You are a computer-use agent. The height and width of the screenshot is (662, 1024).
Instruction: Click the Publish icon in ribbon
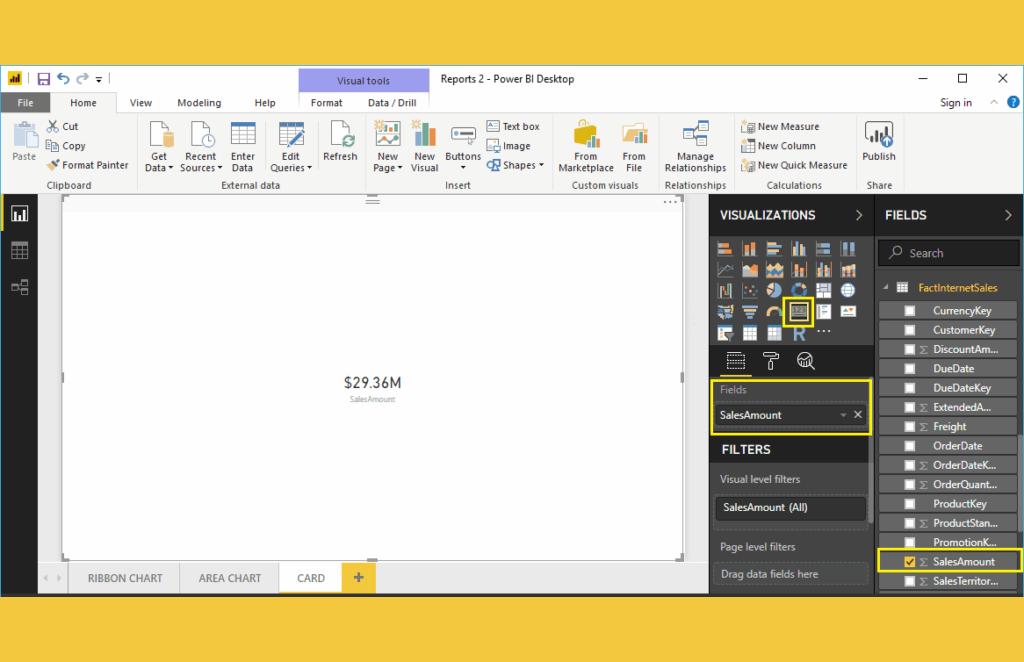click(x=879, y=142)
